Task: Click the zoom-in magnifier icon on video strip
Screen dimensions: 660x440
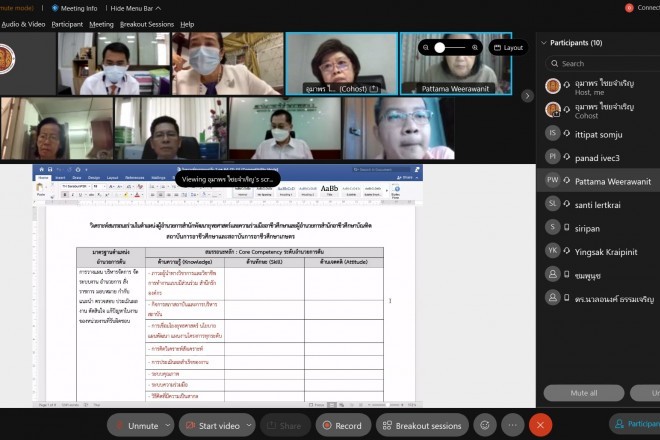Action: click(x=475, y=48)
